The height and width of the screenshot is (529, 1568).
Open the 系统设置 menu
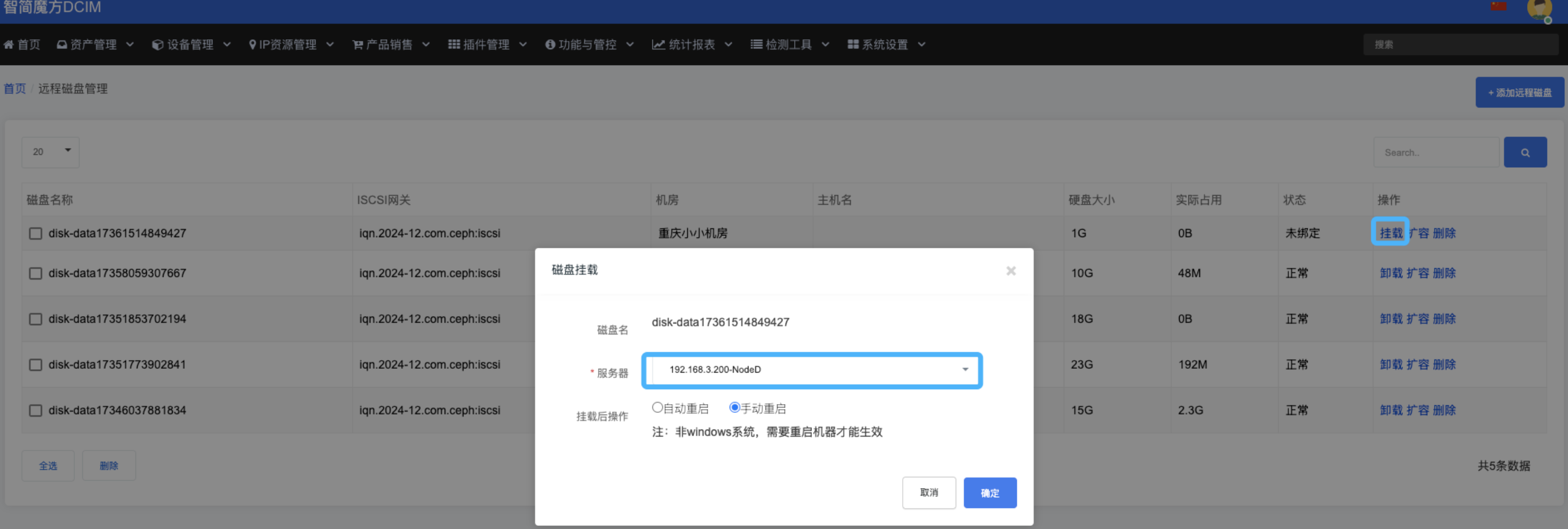coord(886,45)
